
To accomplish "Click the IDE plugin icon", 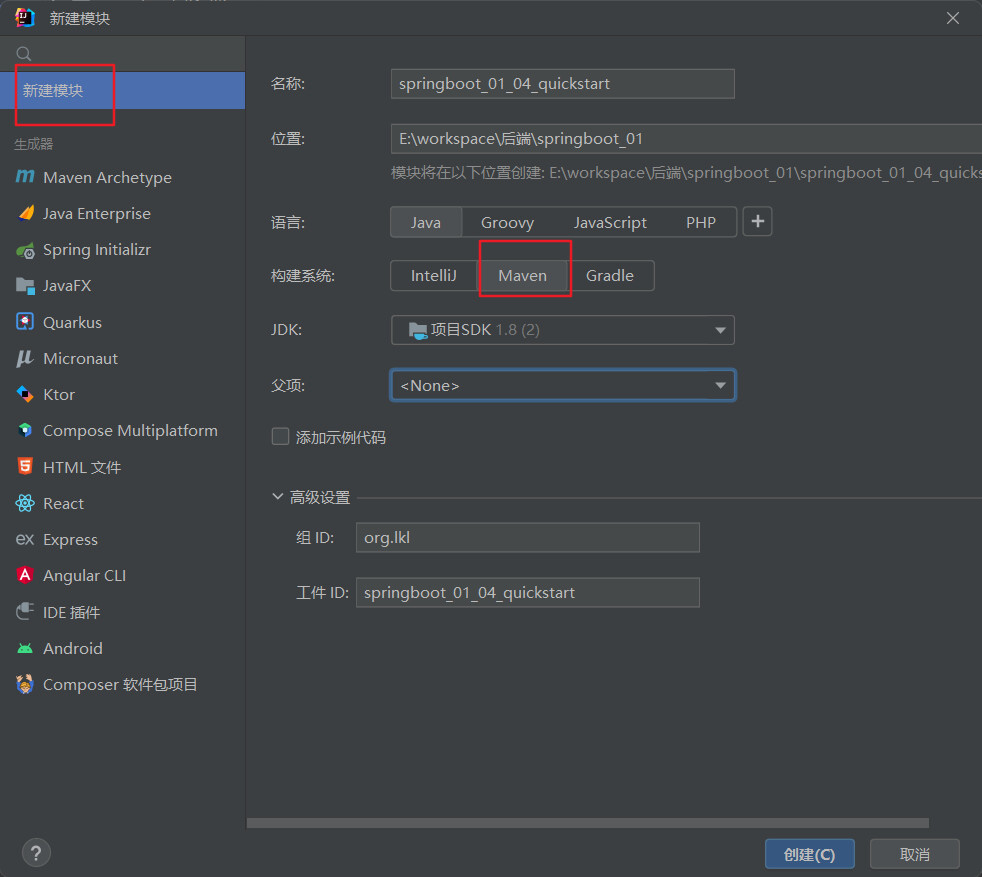I will pos(25,611).
